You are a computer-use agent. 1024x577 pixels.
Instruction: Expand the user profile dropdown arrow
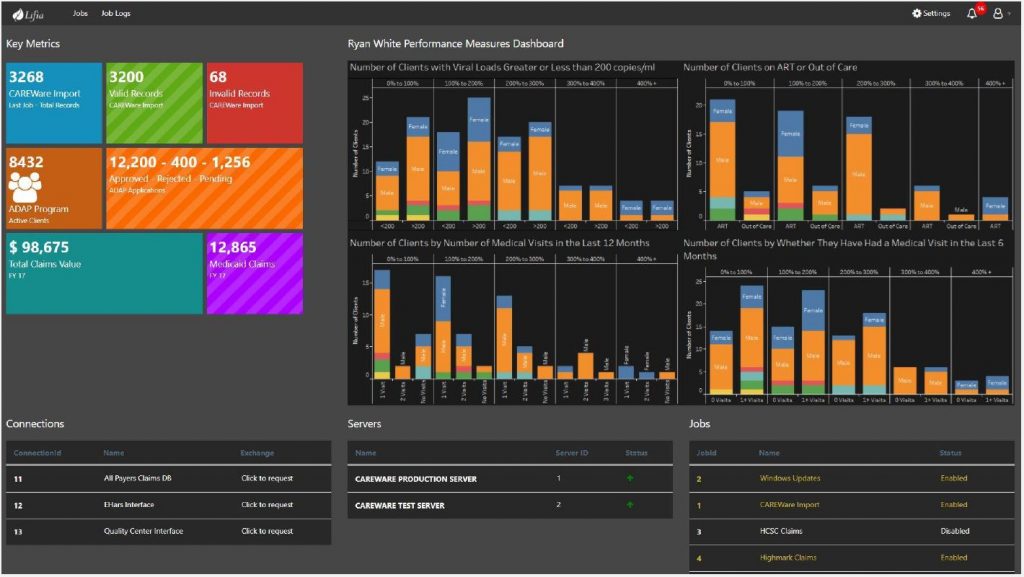(1010, 13)
